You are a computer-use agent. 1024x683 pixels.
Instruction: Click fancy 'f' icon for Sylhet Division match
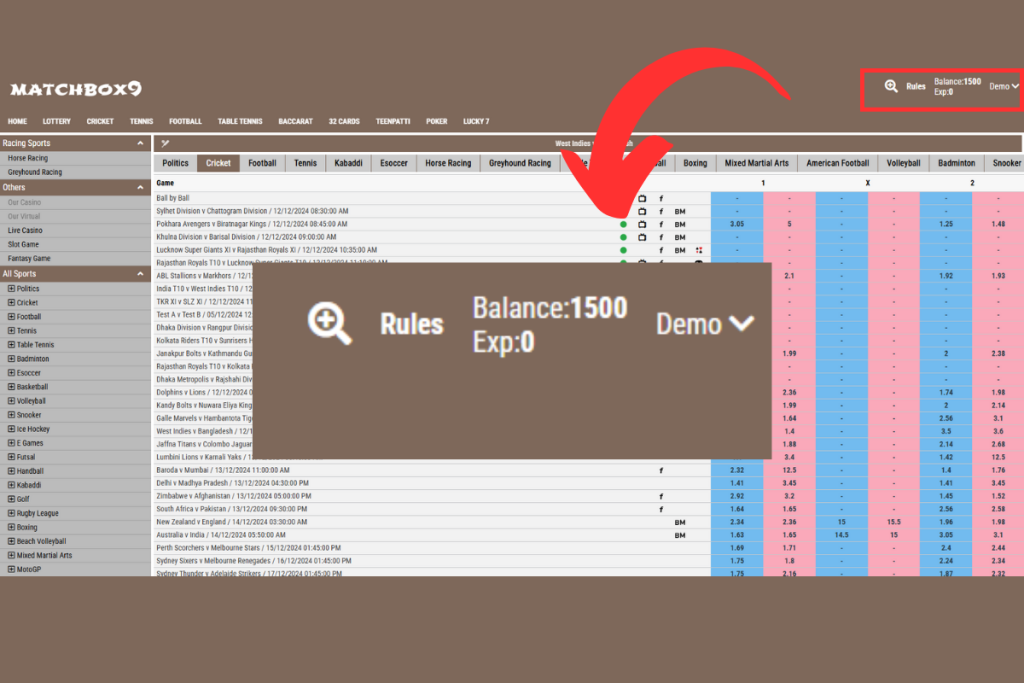pos(661,212)
